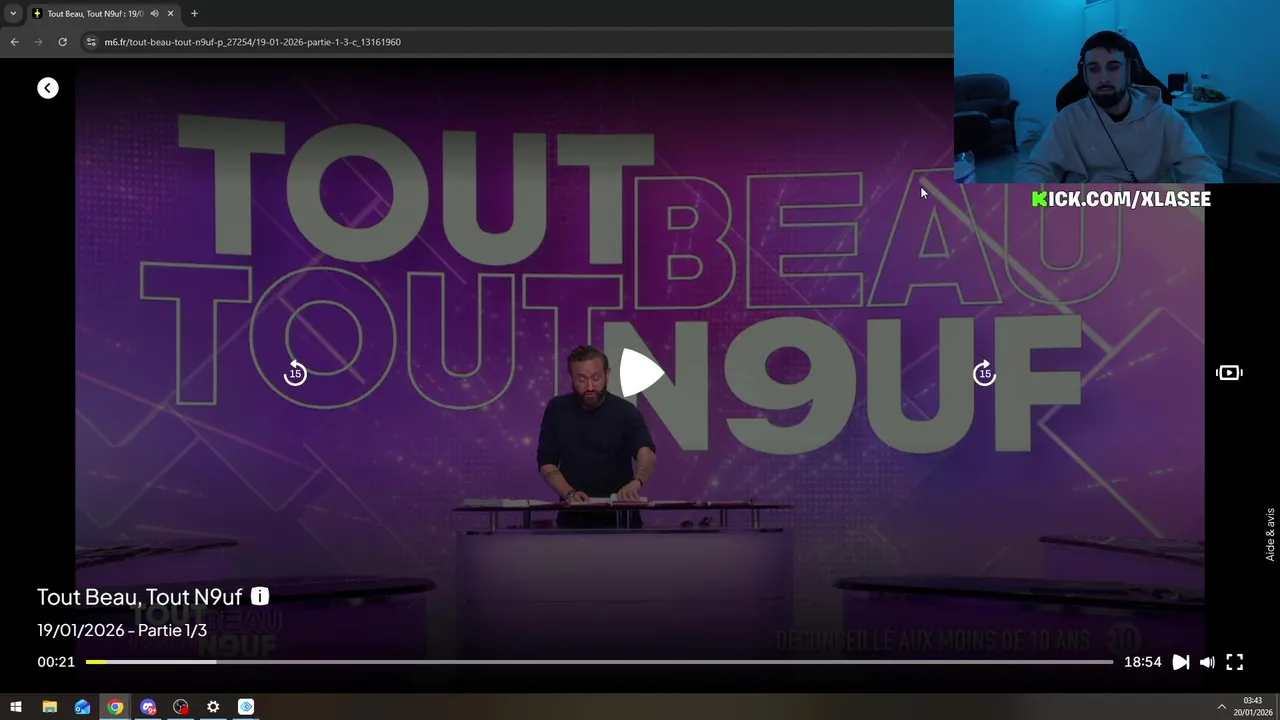The height and width of the screenshot is (720, 1280).
Task: Open a new browser tab
Action: (x=194, y=13)
